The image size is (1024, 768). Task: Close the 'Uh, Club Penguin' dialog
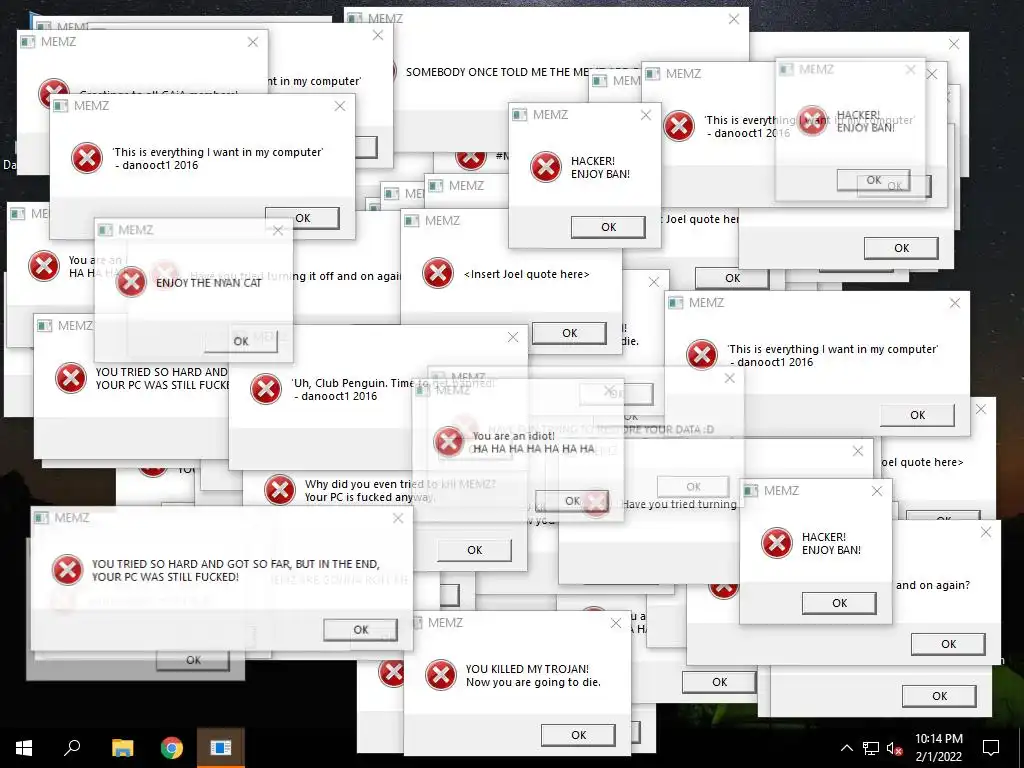(x=513, y=337)
